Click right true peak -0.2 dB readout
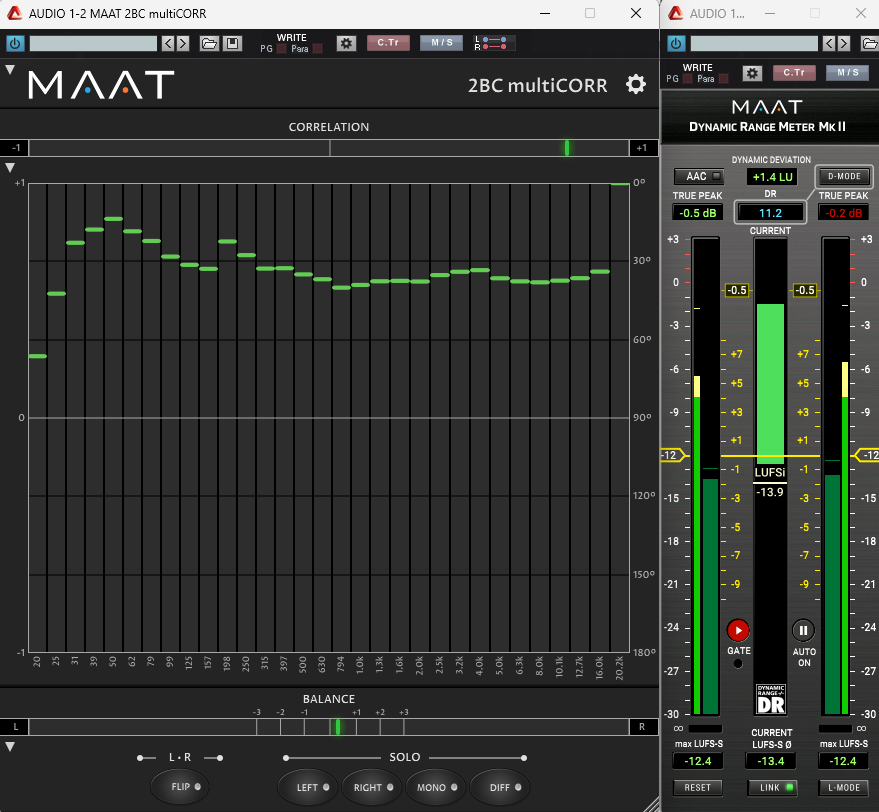 tap(844, 213)
